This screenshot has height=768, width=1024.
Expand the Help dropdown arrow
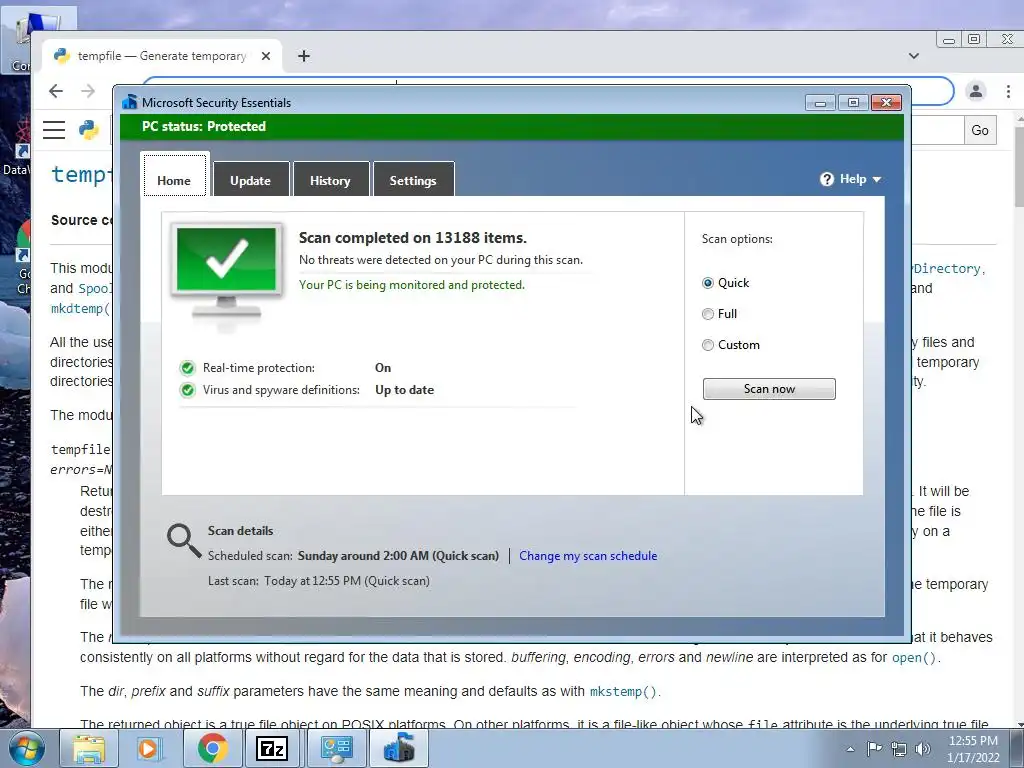pyautogui.click(x=876, y=180)
